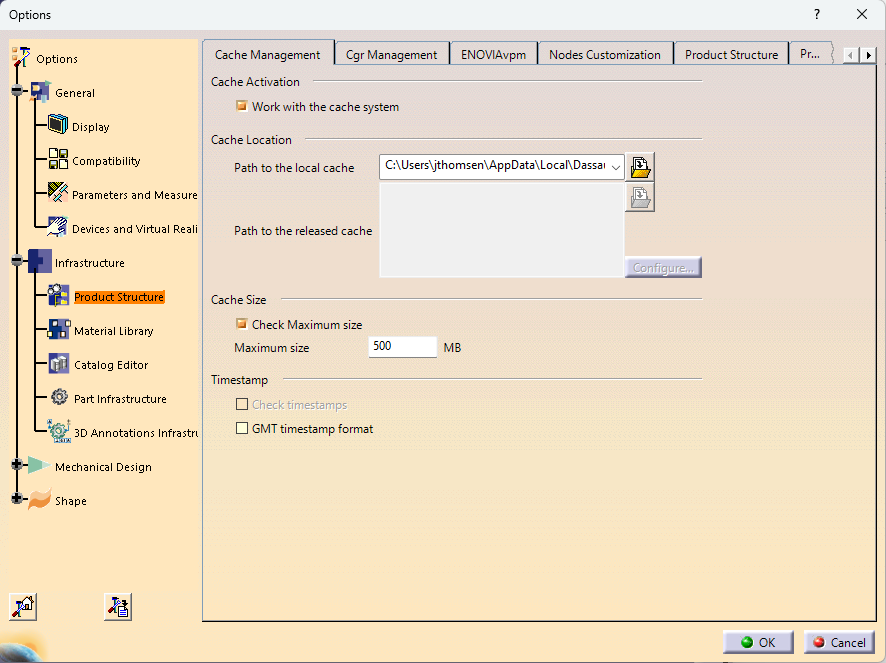The image size is (886, 663).
Task: Close the Options dialog window
Action: tap(862, 14)
